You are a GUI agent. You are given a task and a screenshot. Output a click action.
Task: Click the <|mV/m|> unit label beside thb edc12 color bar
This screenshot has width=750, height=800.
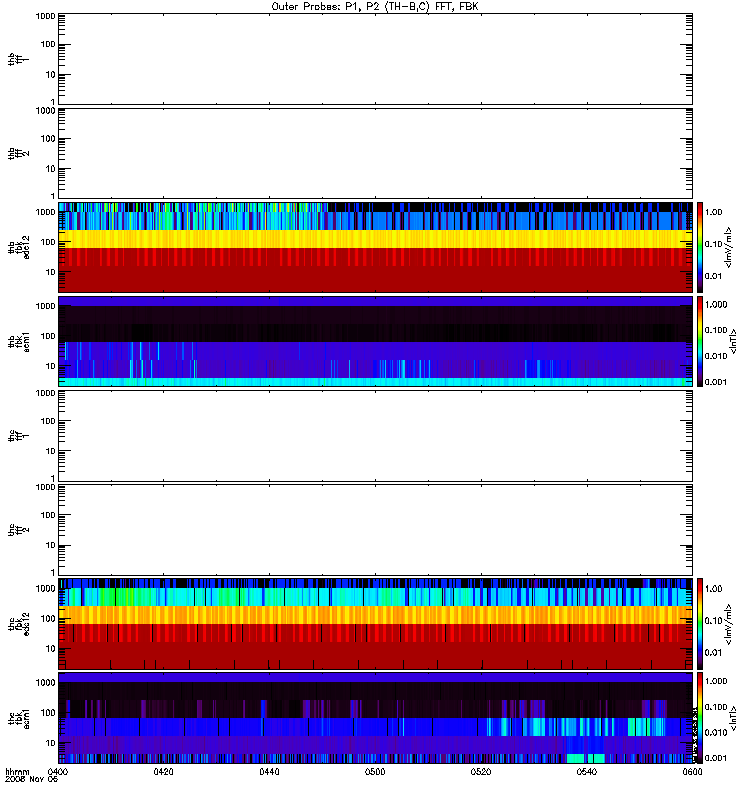pyautogui.click(x=729, y=247)
